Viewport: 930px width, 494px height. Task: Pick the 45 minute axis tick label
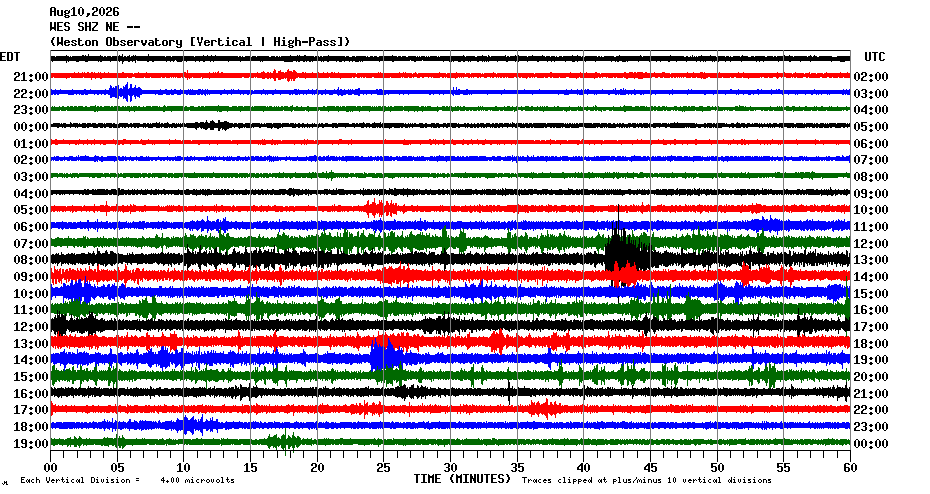click(651, 468)
